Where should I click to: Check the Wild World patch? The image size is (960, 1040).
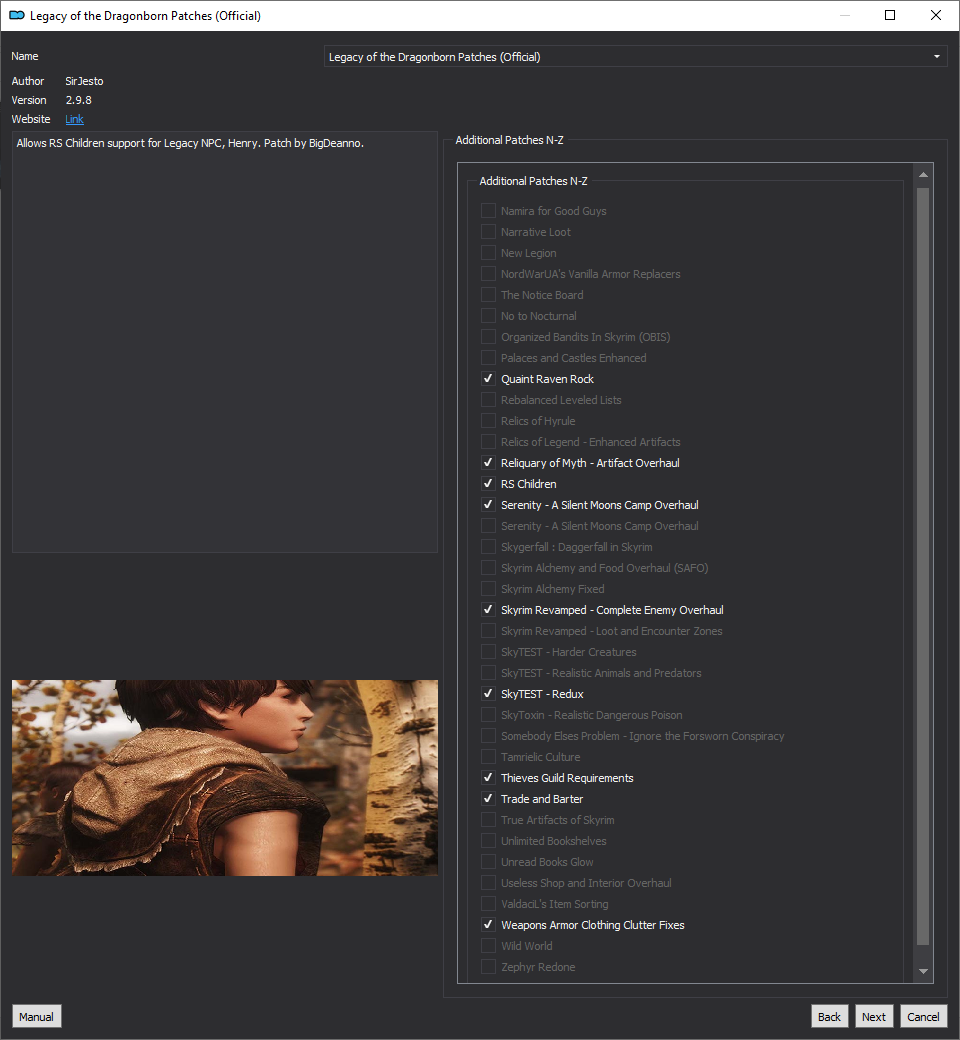488,946
